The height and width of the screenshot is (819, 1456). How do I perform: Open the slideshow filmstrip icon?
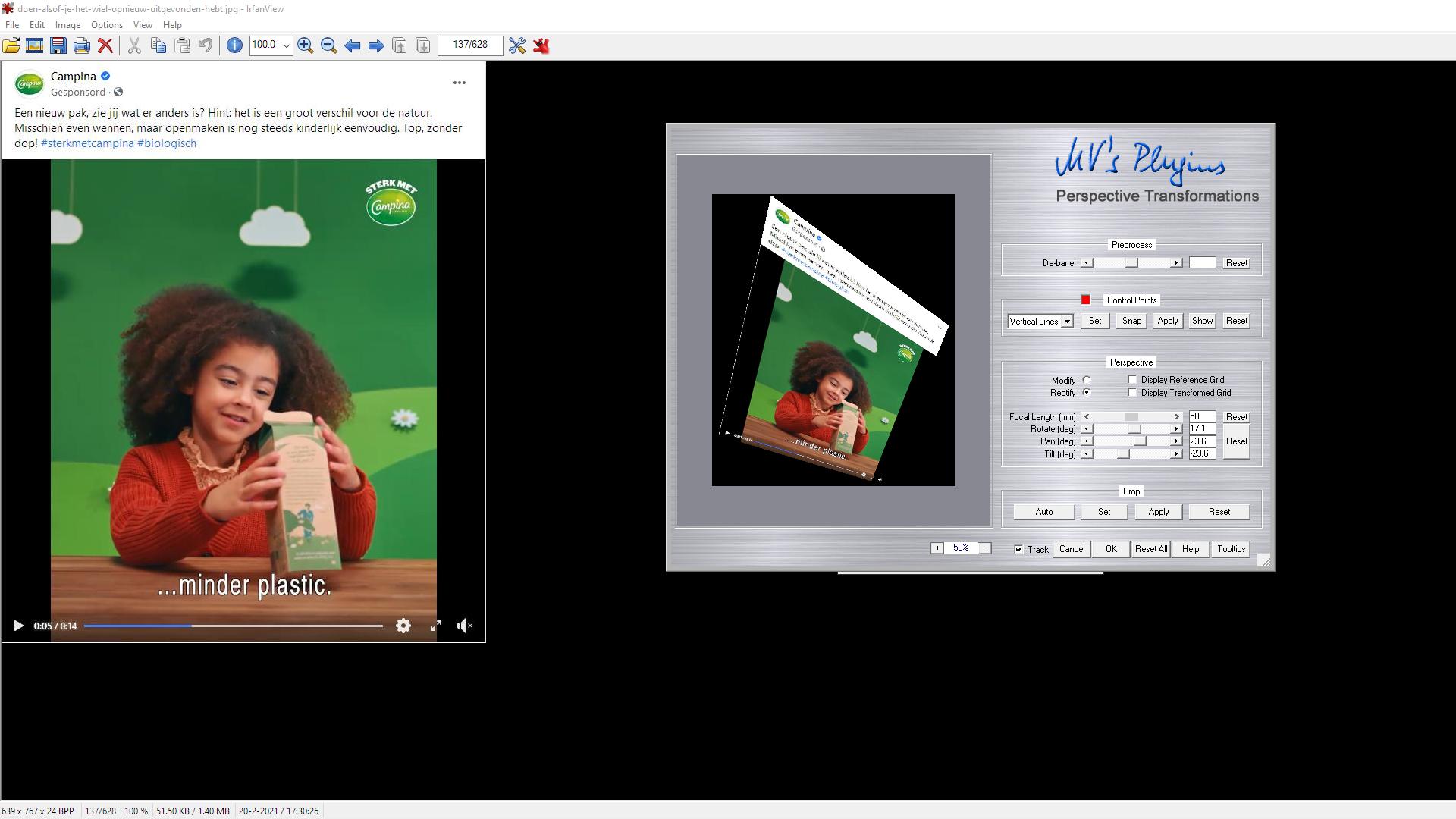[x=34, y=46]
